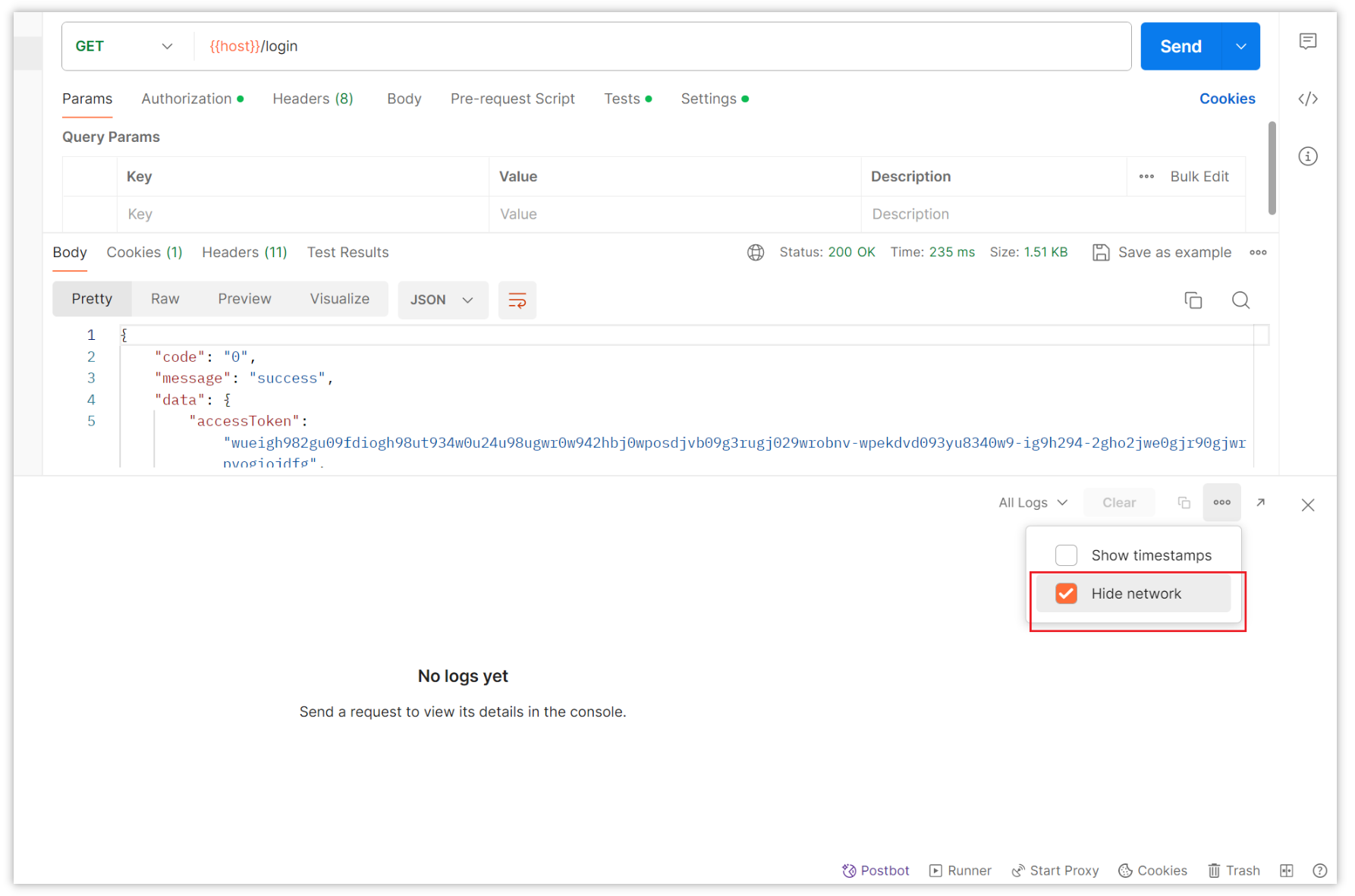Select the response Body tab
Screen dimensions: 1355x896
pos(70,253)
